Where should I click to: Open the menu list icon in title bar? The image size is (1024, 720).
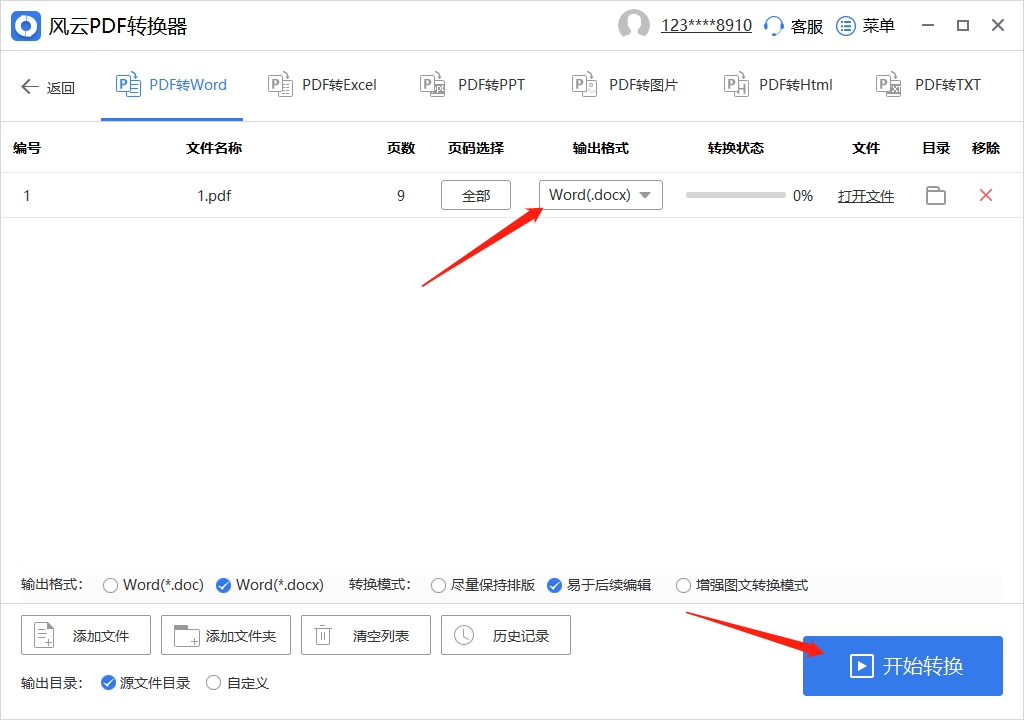[846, 26]
